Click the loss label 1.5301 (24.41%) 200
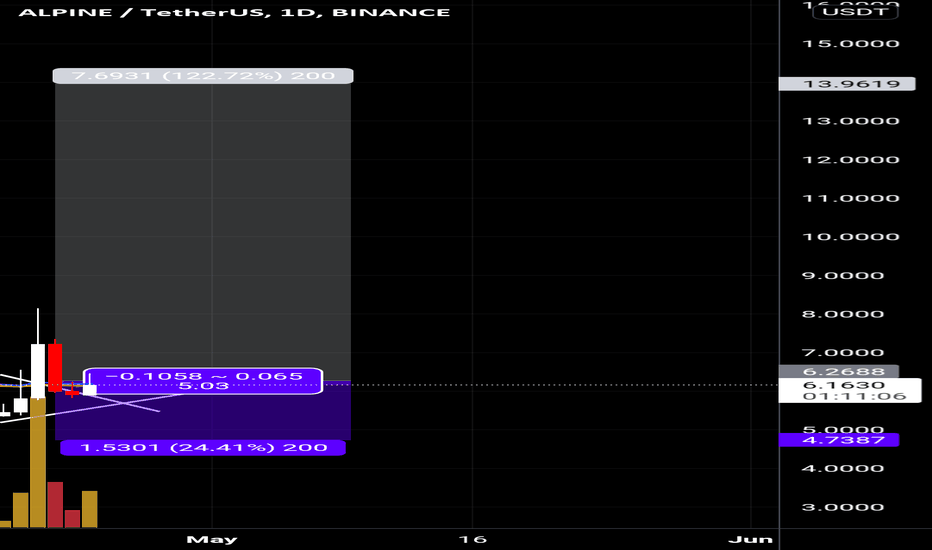Screen dimensions: 932x550 click(203, 448)
